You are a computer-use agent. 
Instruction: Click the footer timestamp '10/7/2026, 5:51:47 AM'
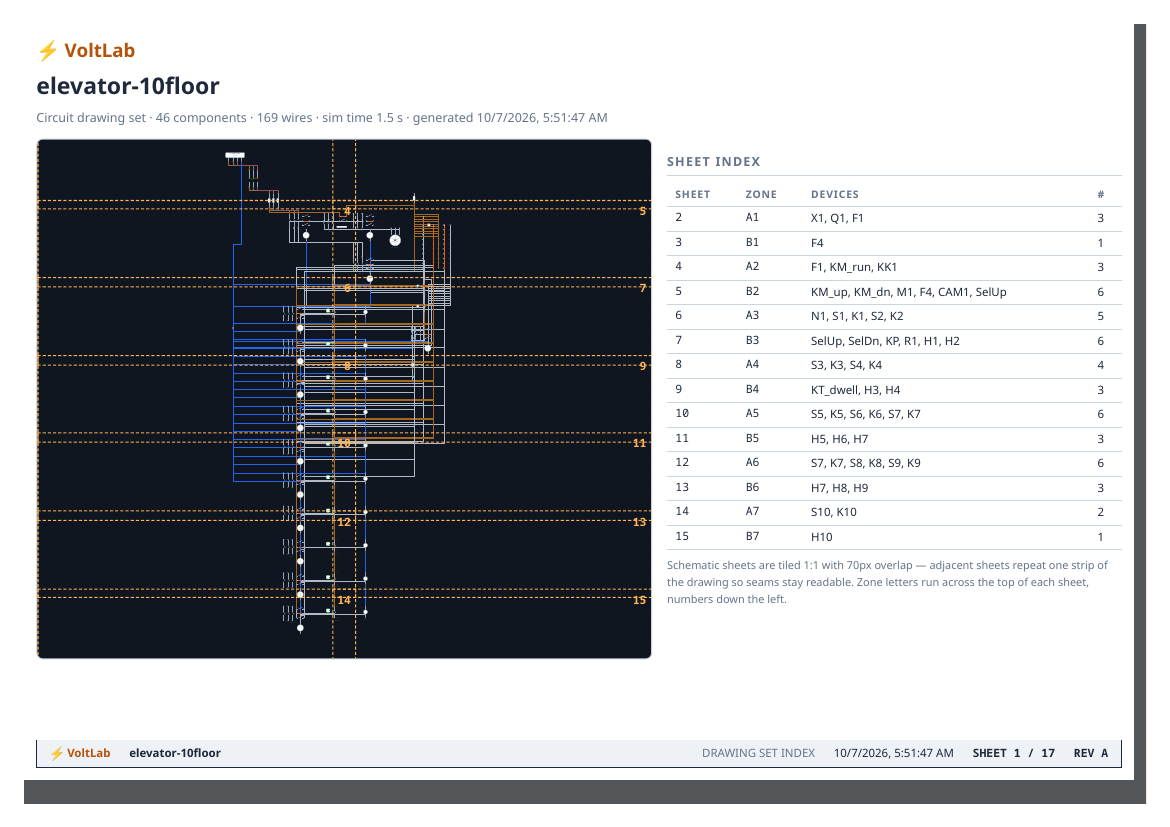click(893, 753)
